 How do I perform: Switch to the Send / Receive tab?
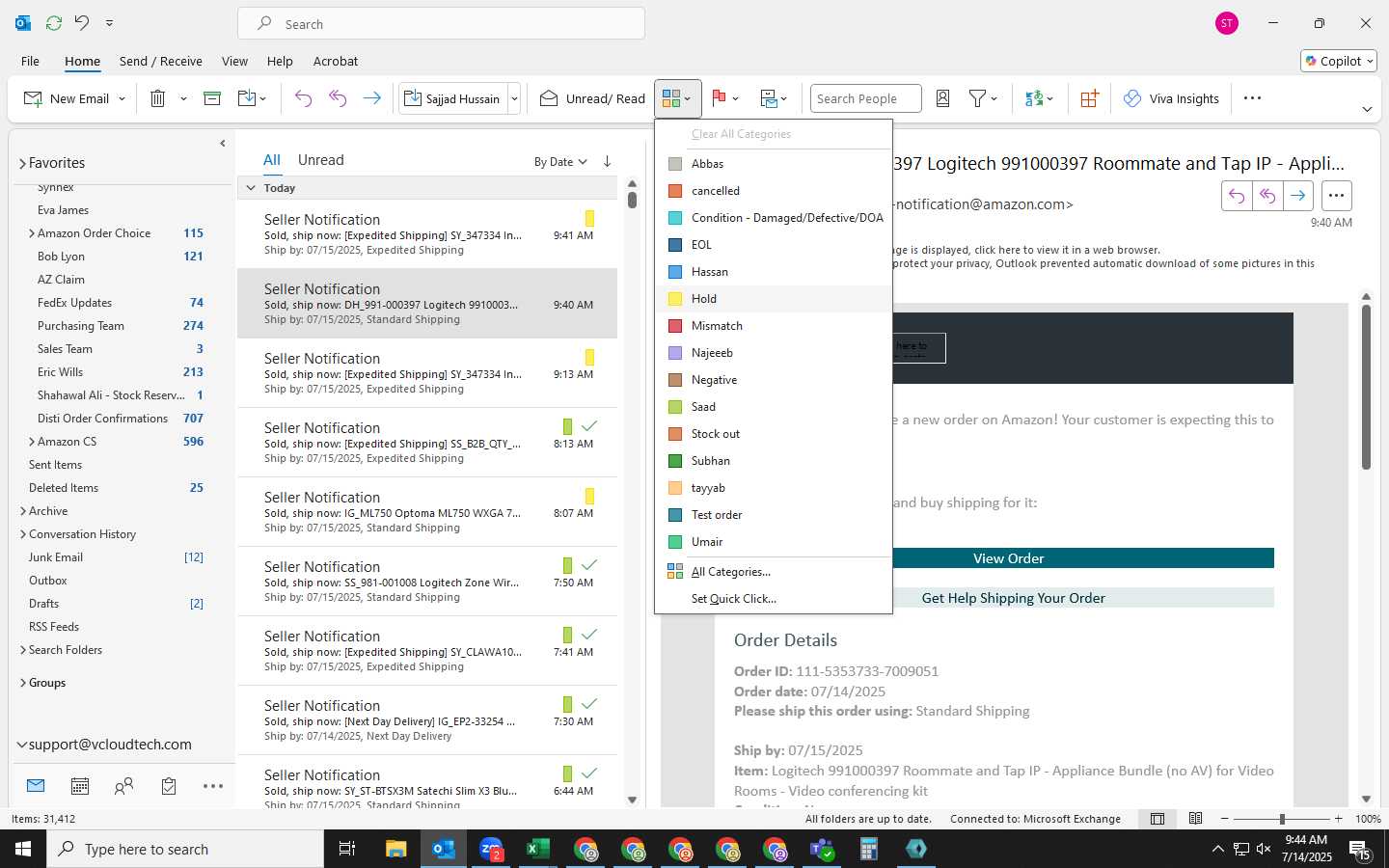(x=161, y=61)
